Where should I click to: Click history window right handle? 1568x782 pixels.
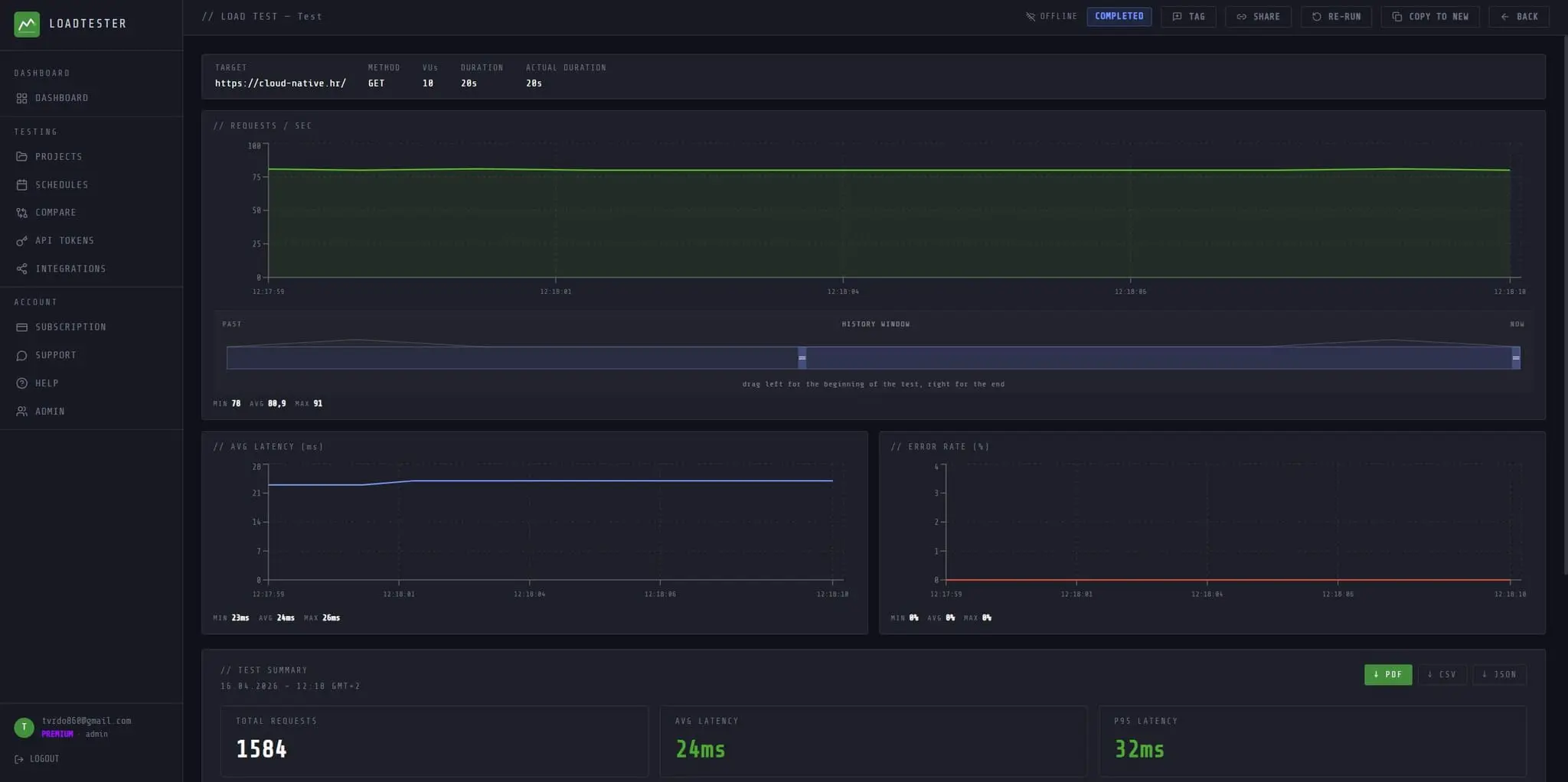pos(1516,358)
